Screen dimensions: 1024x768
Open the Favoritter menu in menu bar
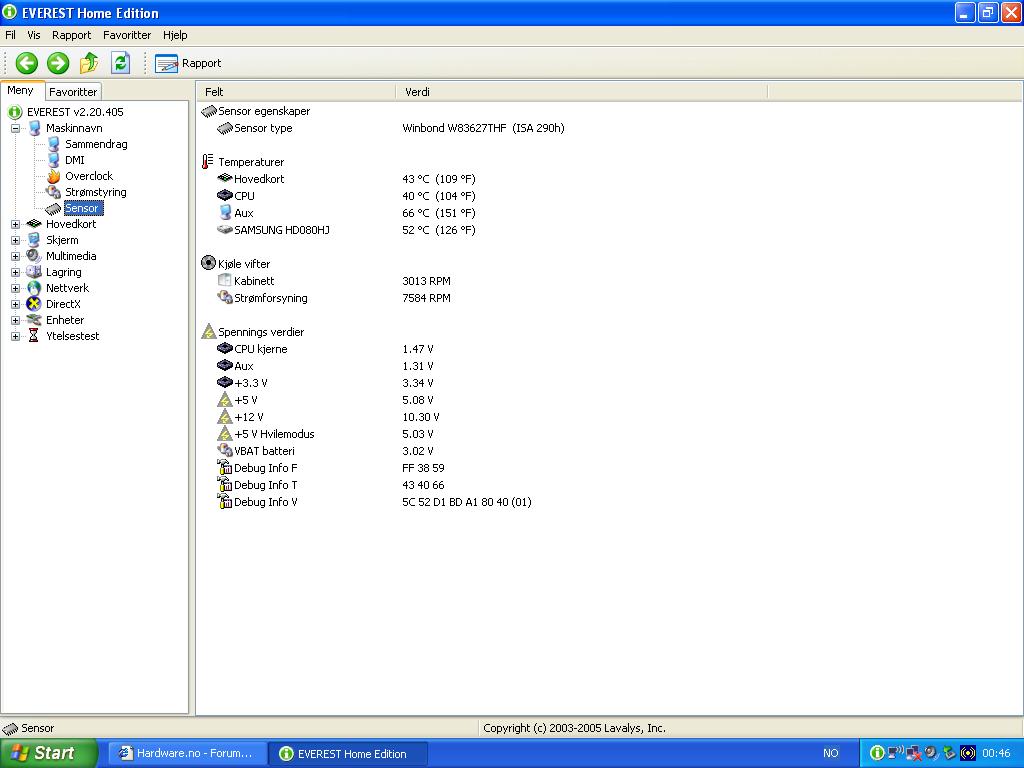coord(127,35)
